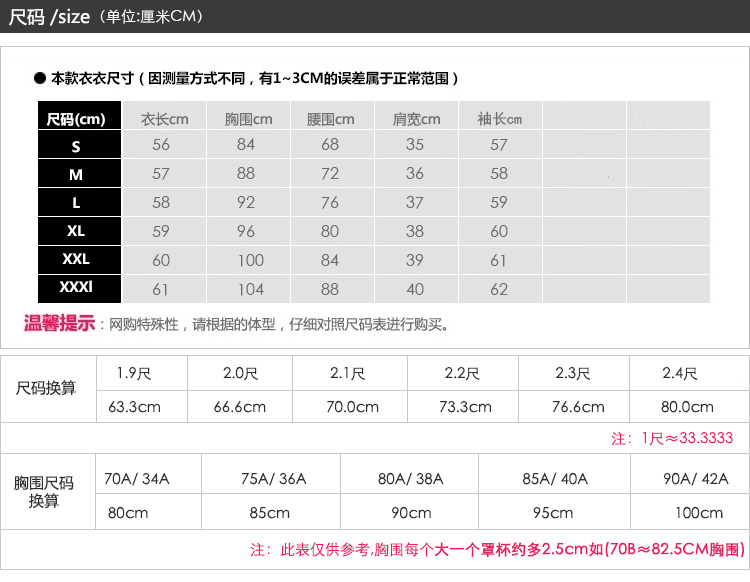
Task: Click the 85cm bust cell
Action: [x=269, y=513]
